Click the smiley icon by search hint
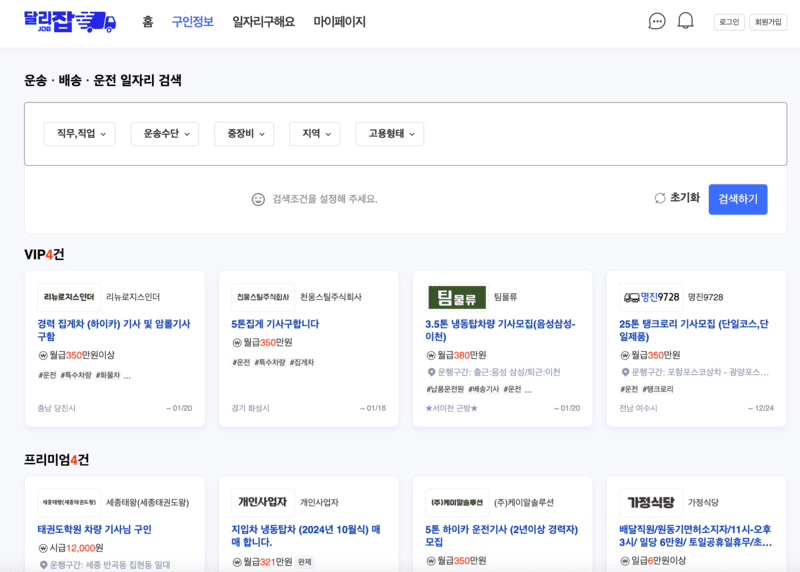 [258, 199]
